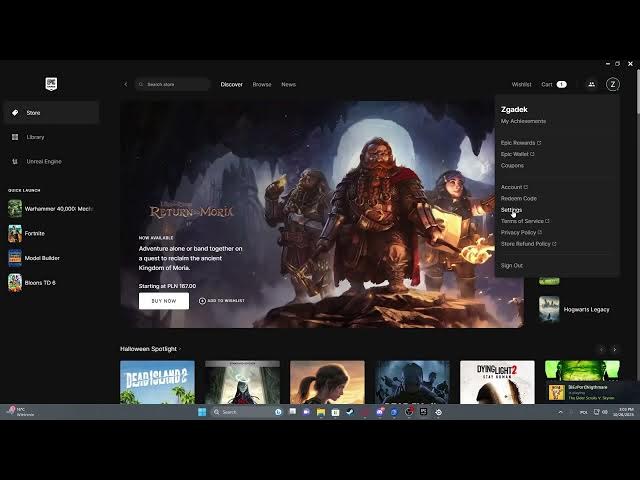Click the launcher vertical scrollbar
The height and width of the screenshot is (480, 640).
[638, 92]
